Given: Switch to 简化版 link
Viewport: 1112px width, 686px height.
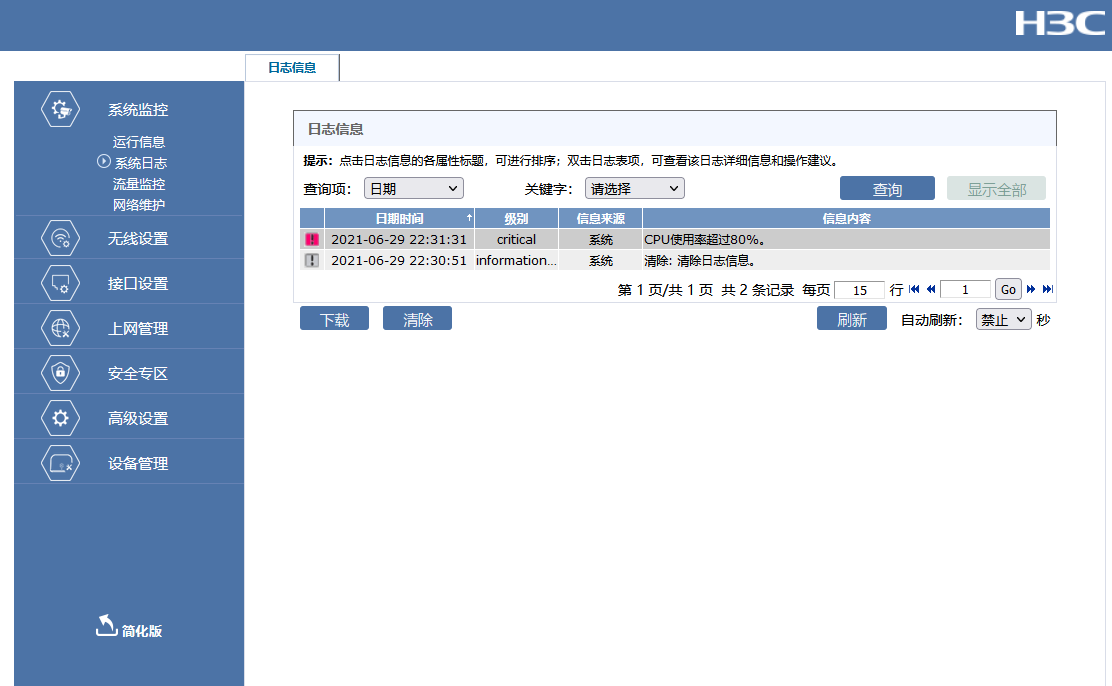Looking at the screenshot, I should click(142, 631).
